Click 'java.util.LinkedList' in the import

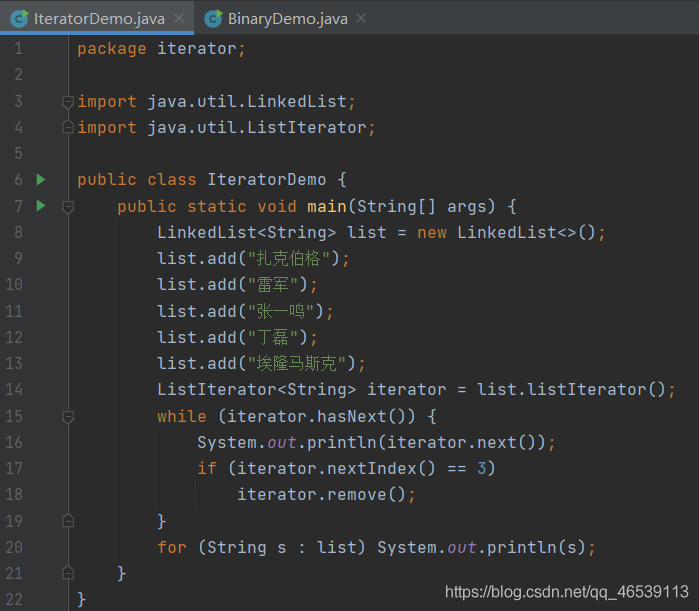(x=247, y=101)
